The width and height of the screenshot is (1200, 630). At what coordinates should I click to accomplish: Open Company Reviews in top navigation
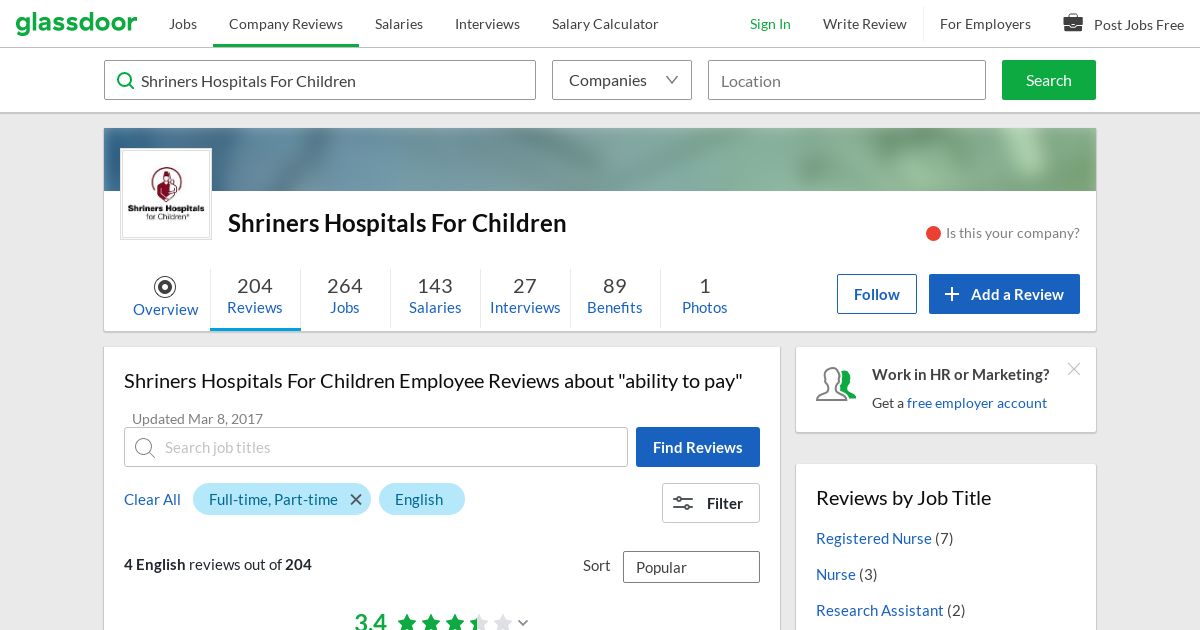click(286, 23)
